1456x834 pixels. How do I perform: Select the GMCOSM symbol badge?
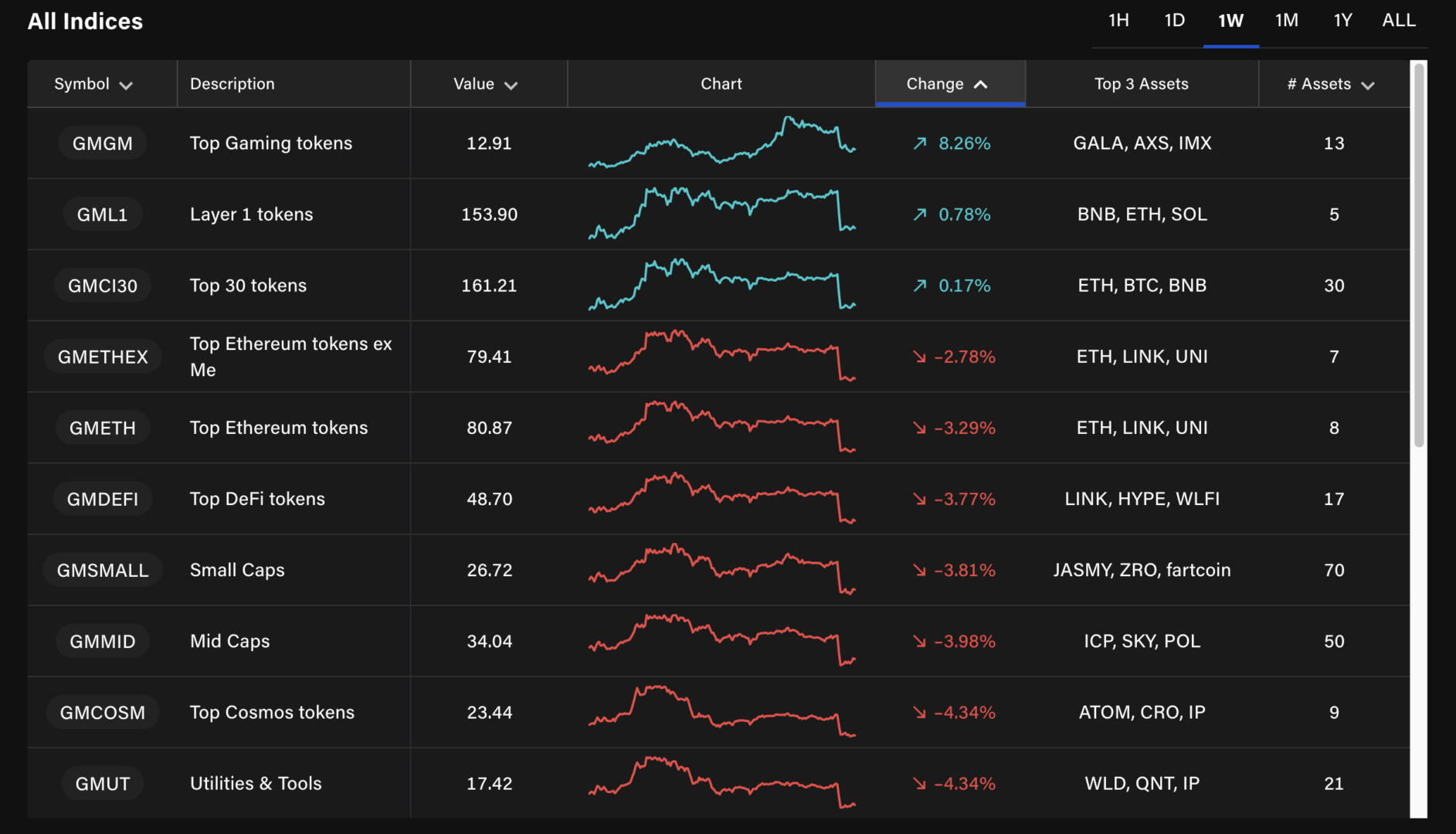click(x=102, y=712)
